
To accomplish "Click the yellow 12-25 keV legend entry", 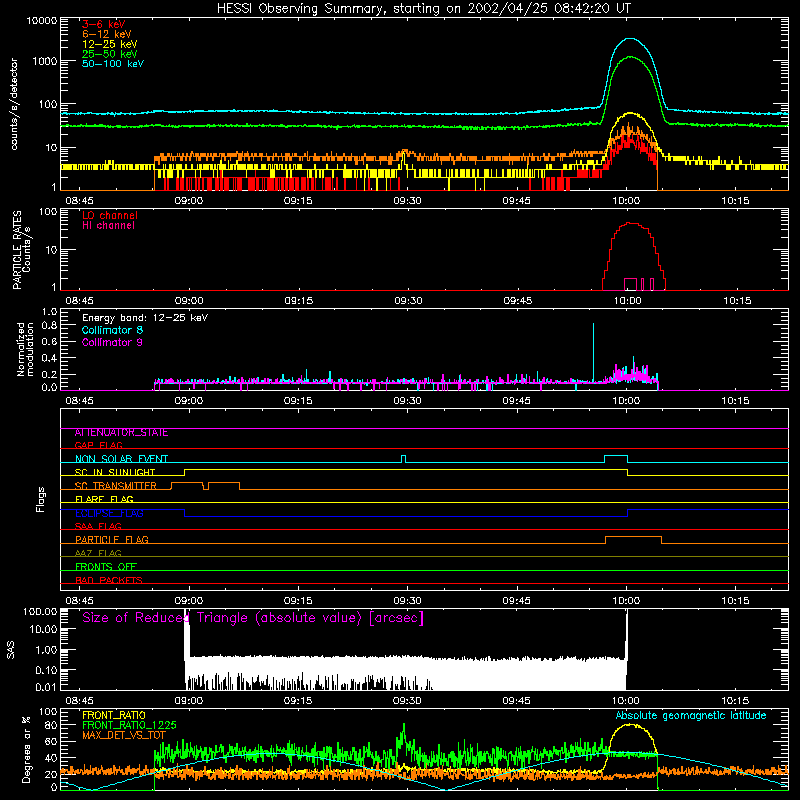I will tap(110, 44).
